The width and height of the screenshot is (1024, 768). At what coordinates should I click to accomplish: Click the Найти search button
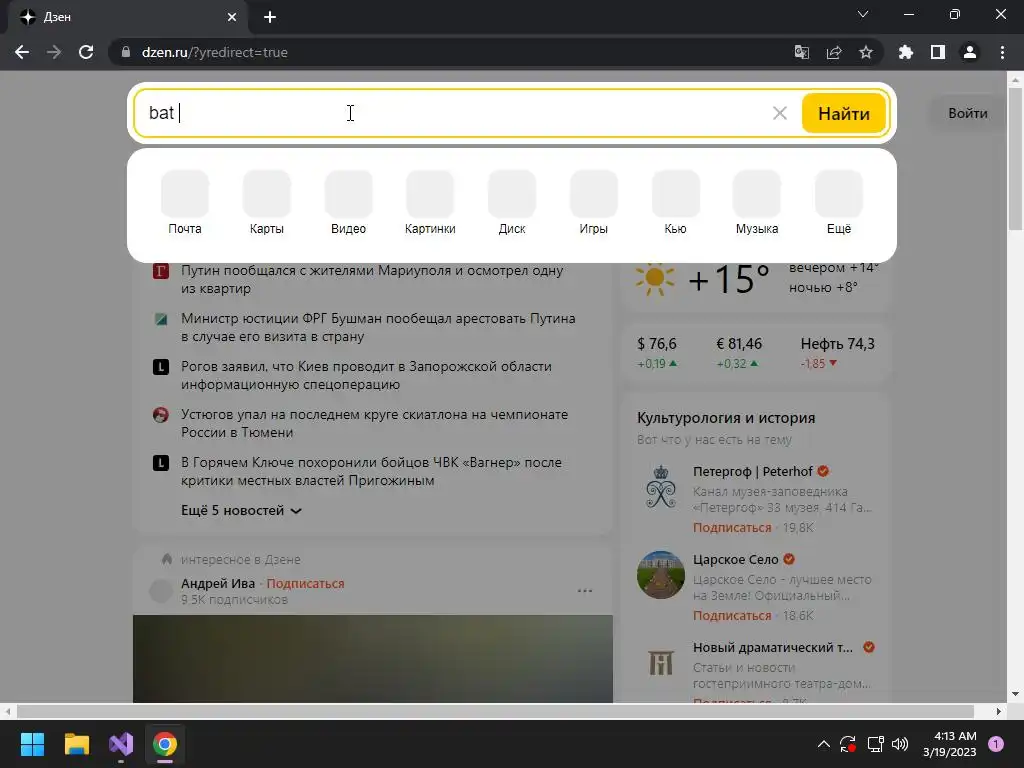pos(844,113)
